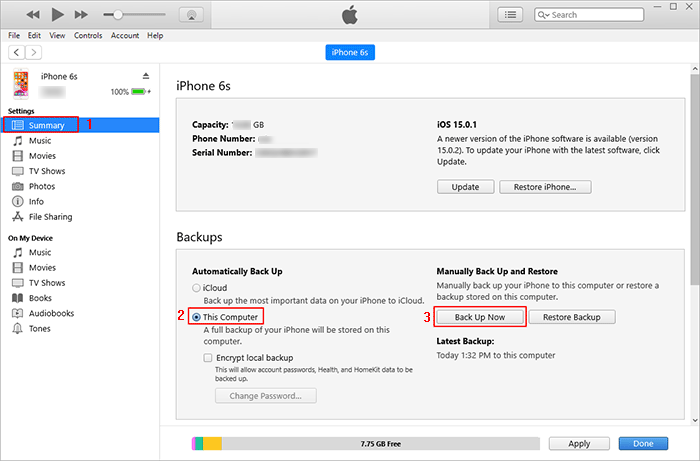700x461 pixels.
Task: Click the Change Password... button
Action: (266, 396)
